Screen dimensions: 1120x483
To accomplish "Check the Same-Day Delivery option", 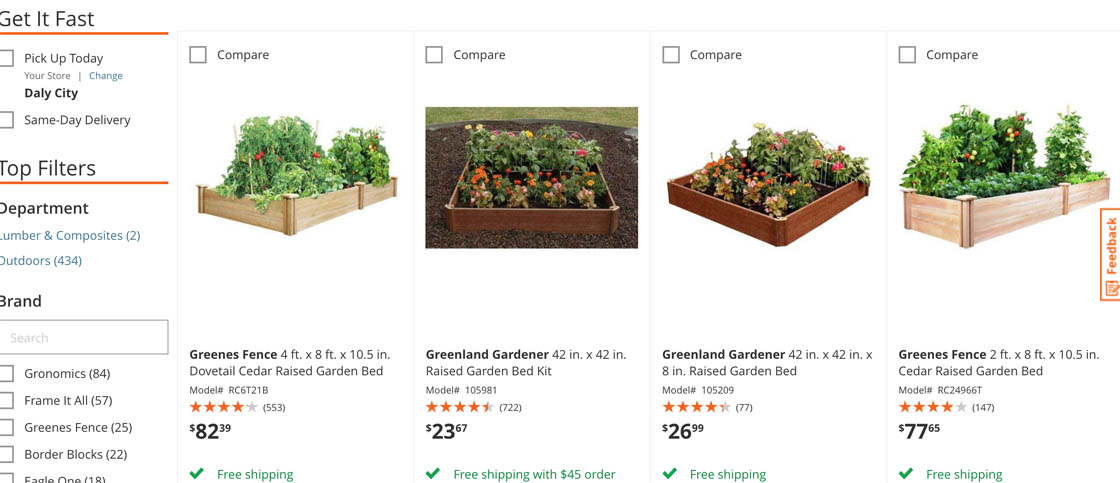I will tap(7, 120).
